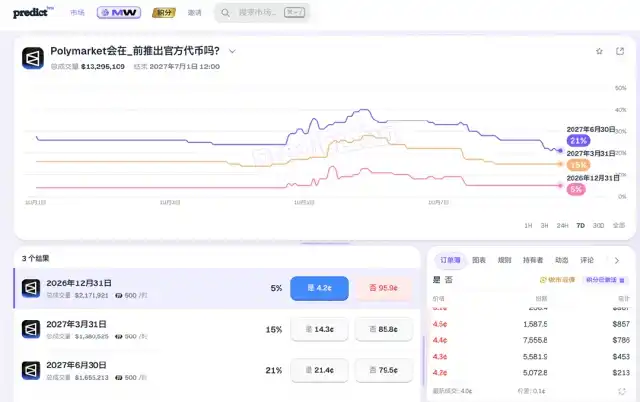The height and width of the screenshot is (402, 640).
Task: Buy 是 14.3¢ for 2027年3月31日
Action: [x=319, y=329]
